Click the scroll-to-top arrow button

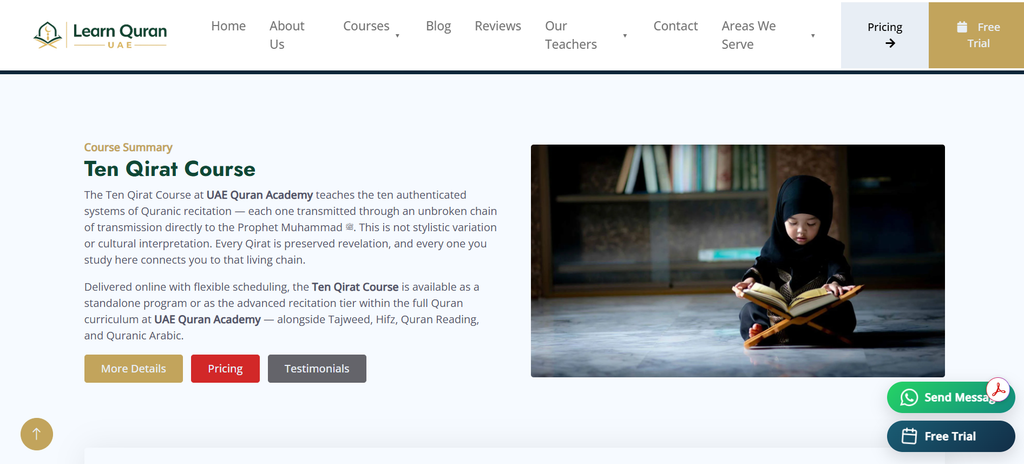tap(37, 434)
